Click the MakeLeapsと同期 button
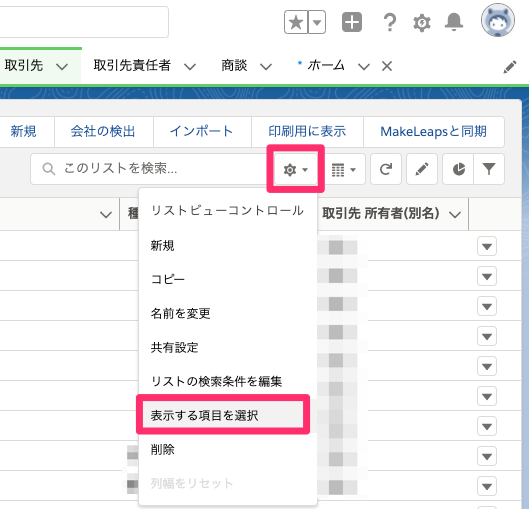The height and width of the screenshot is (509, 529). pos(434,132)
